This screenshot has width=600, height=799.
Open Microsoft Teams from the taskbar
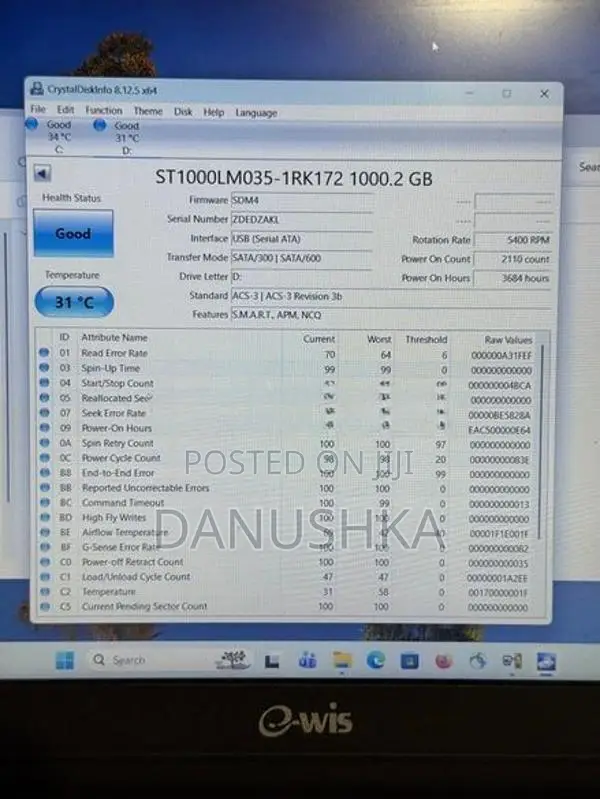pyautogui.click(x=307, y=660)
